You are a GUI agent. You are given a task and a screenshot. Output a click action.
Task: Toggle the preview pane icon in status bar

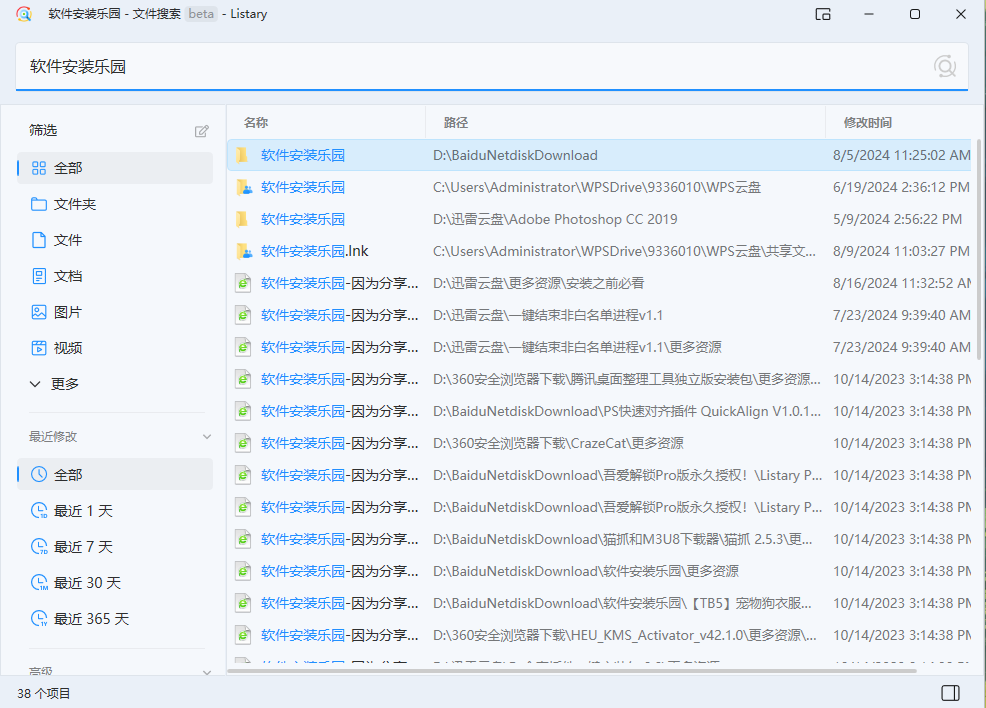tap(950, 693)
